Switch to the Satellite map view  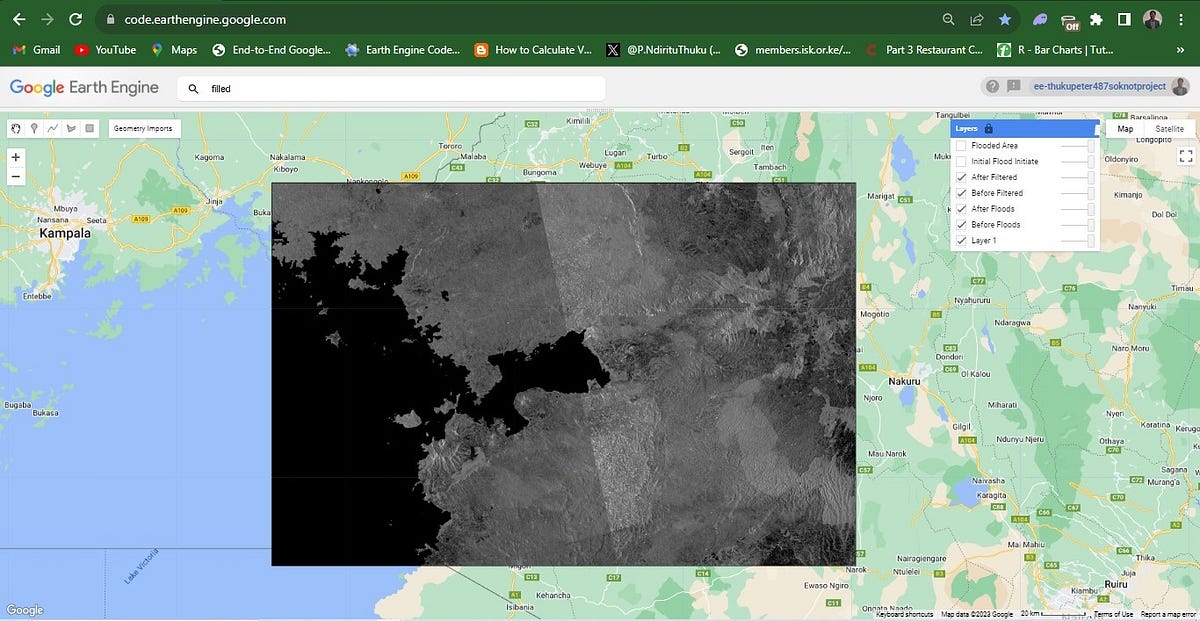pos(1168,128)
